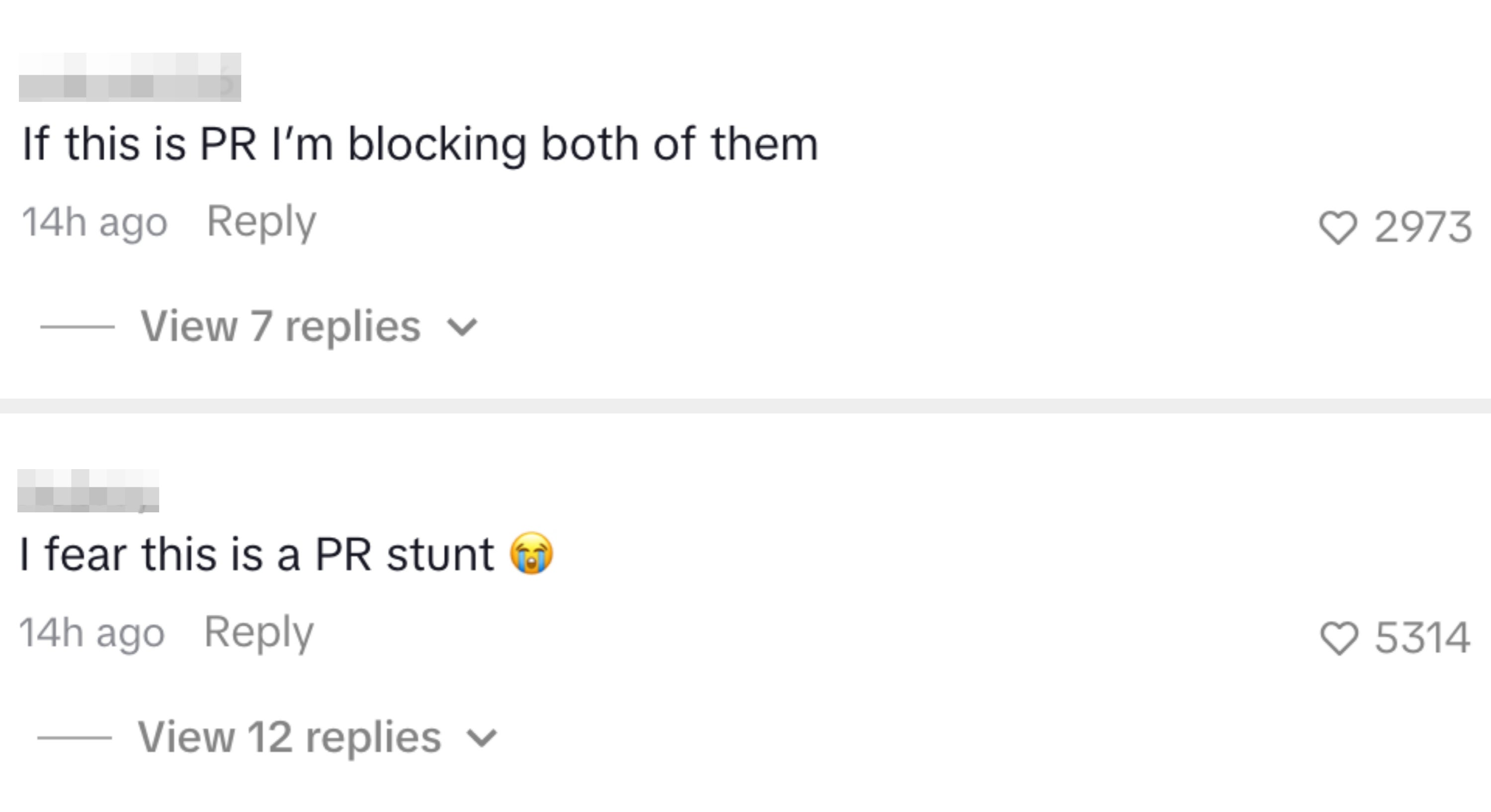Click the gray divider between the comments
1491x812 pixels.
(746, 406)
